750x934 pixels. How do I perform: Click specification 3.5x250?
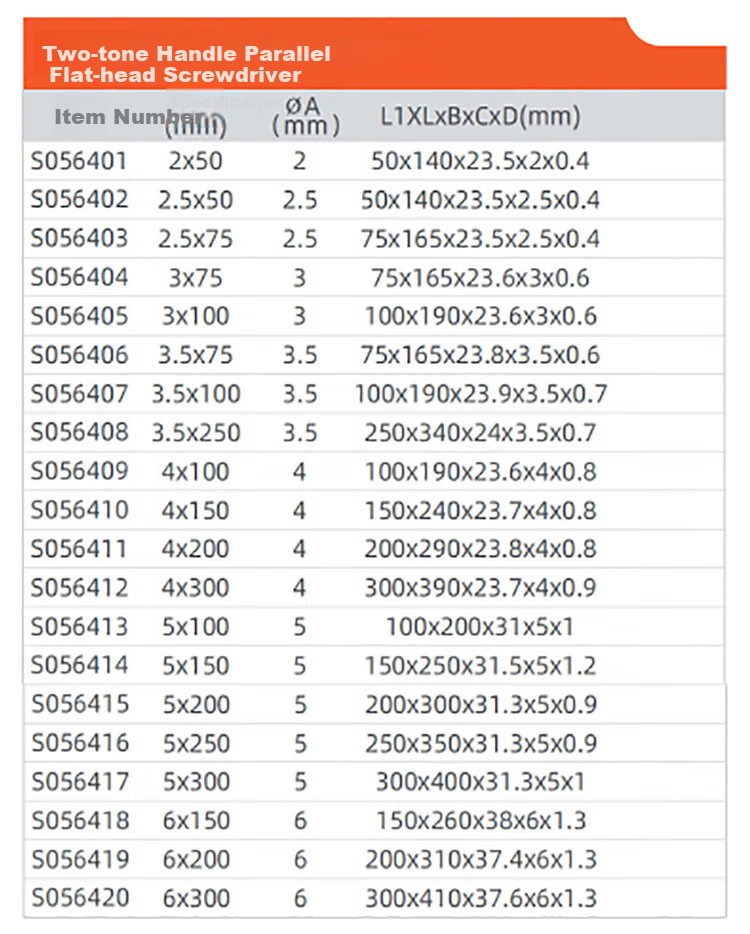(x=196, y=432)
